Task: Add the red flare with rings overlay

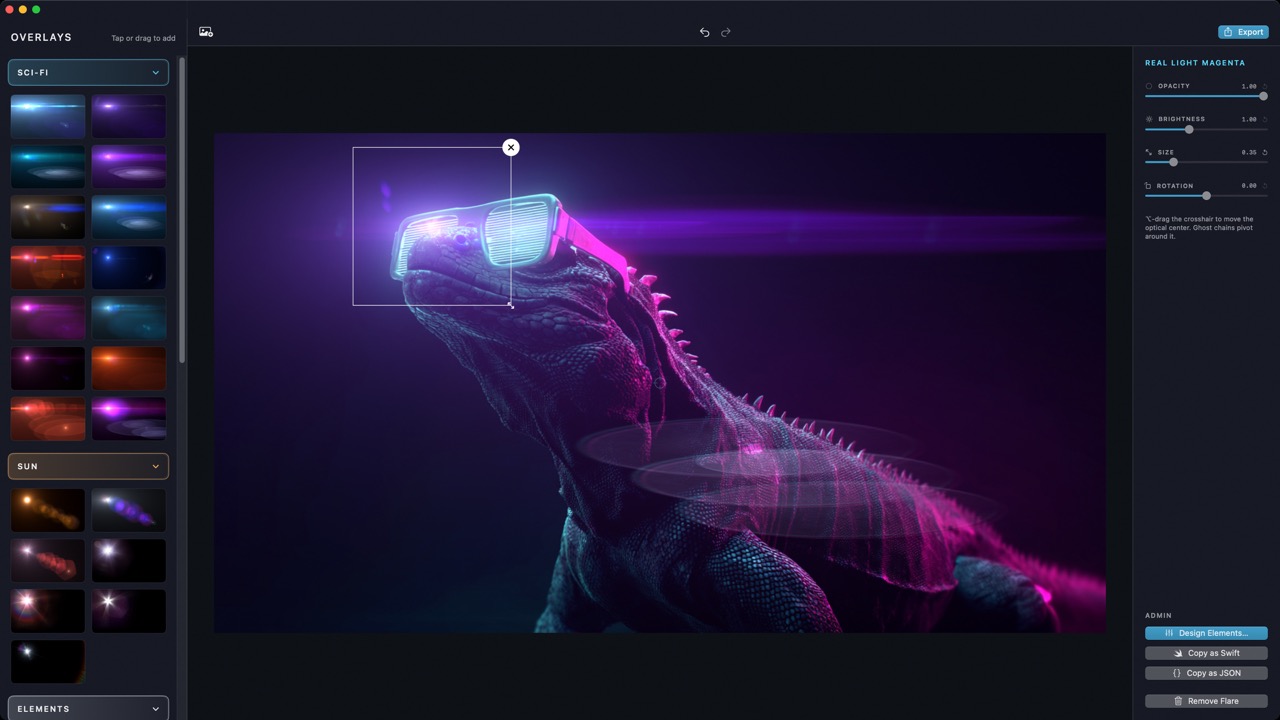Action: [x=48, y=418]
